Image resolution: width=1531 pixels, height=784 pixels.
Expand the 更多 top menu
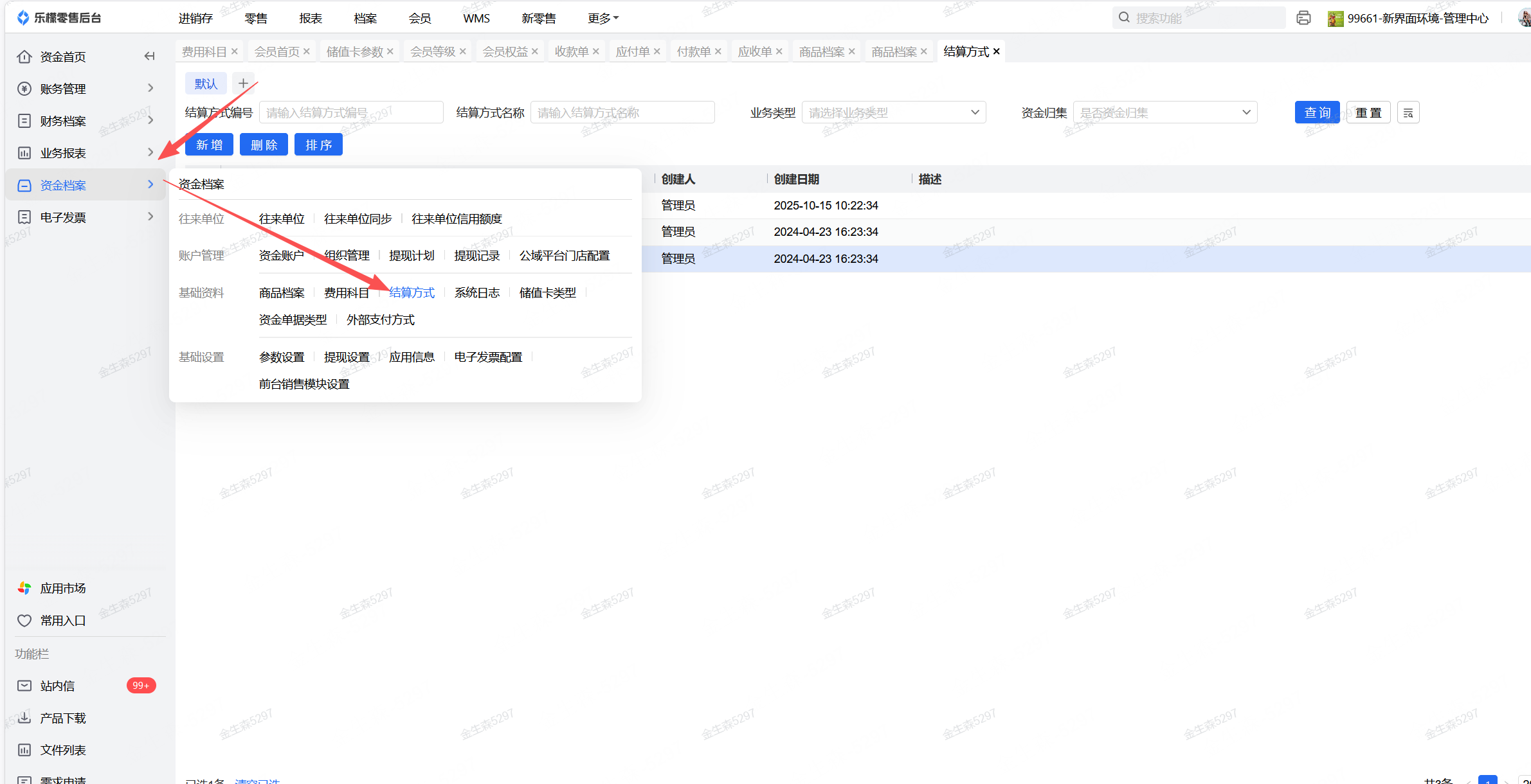tap(602, 19)
